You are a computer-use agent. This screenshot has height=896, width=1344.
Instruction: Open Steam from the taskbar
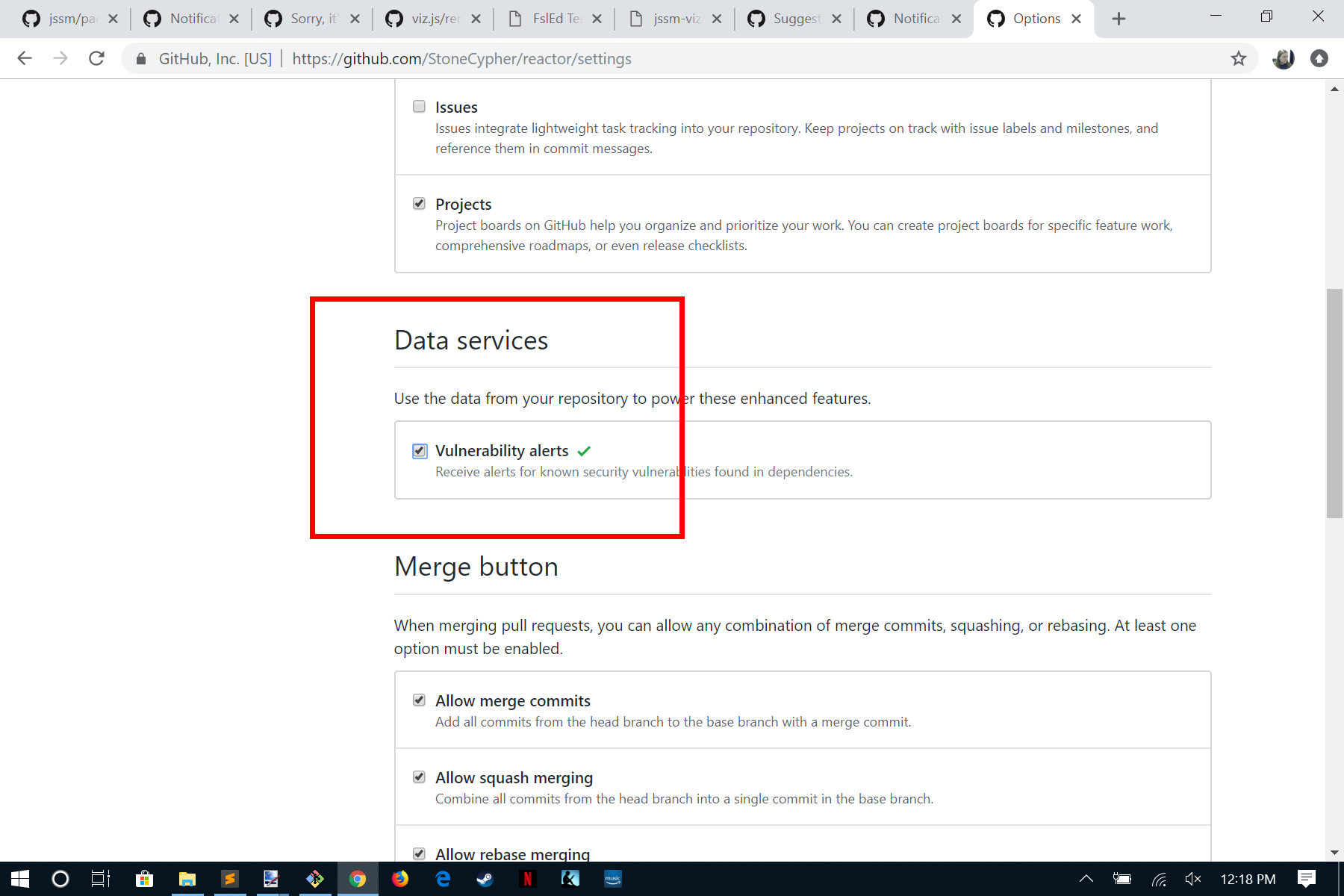[485, 879]
